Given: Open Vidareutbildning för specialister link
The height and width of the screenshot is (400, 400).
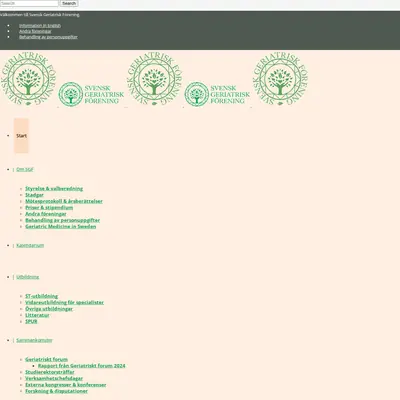Looking at the screenshot, I should tap(64, 303).
